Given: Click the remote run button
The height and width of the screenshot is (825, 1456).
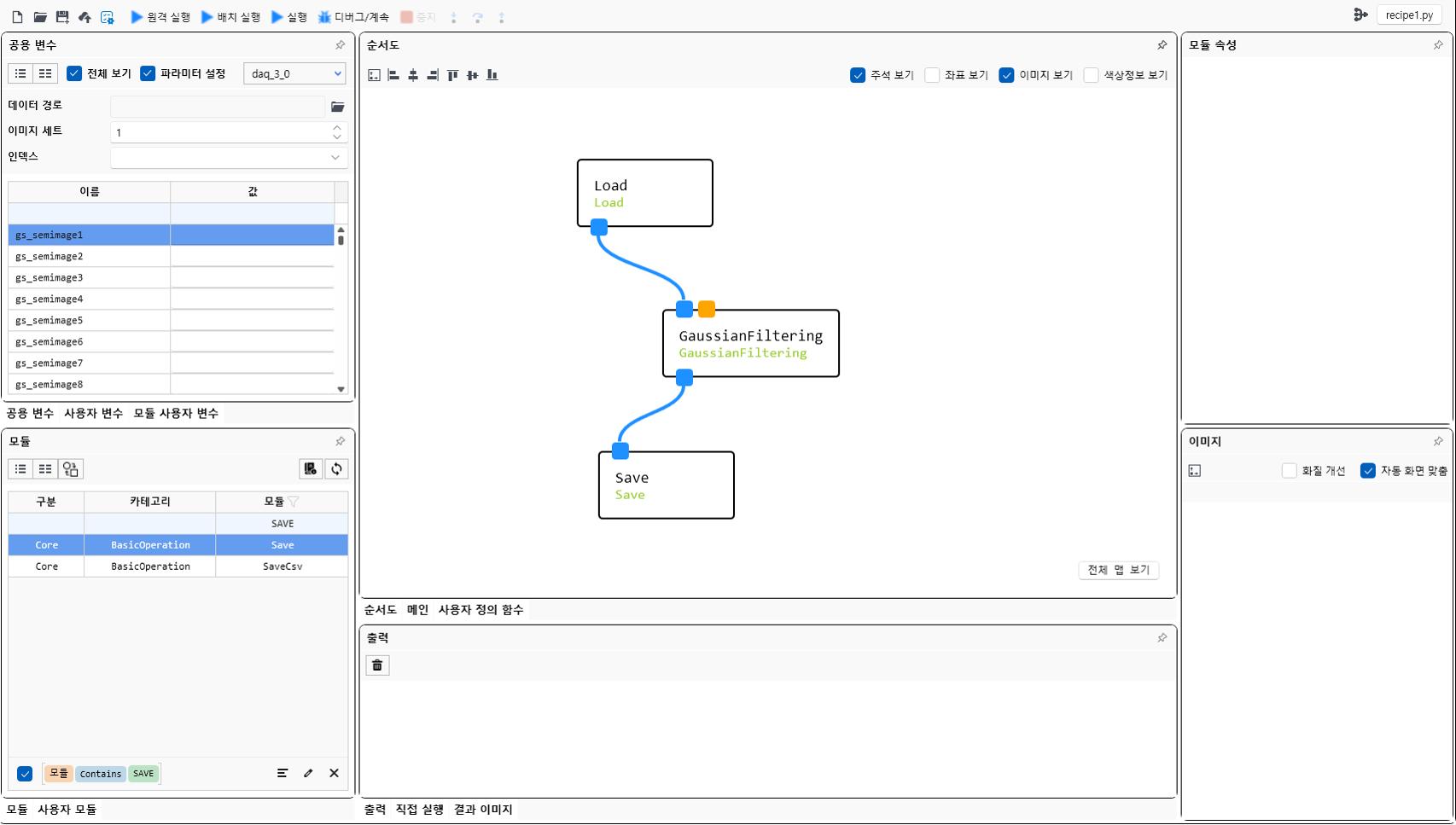Looking at the screenshot, I should coord(160,17).
